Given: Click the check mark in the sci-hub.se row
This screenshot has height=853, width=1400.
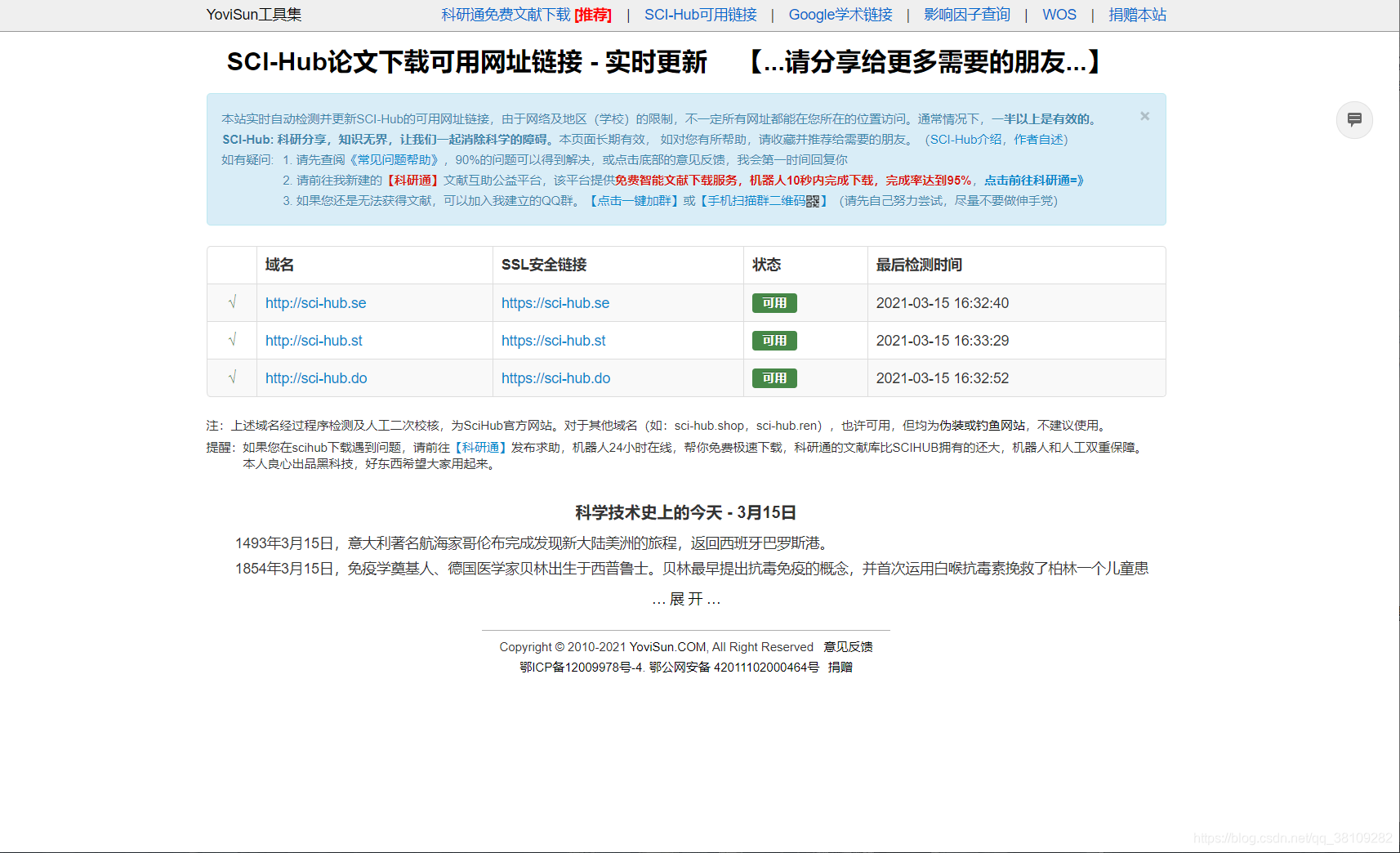Looking at the screenshot, I should point(232,302).
